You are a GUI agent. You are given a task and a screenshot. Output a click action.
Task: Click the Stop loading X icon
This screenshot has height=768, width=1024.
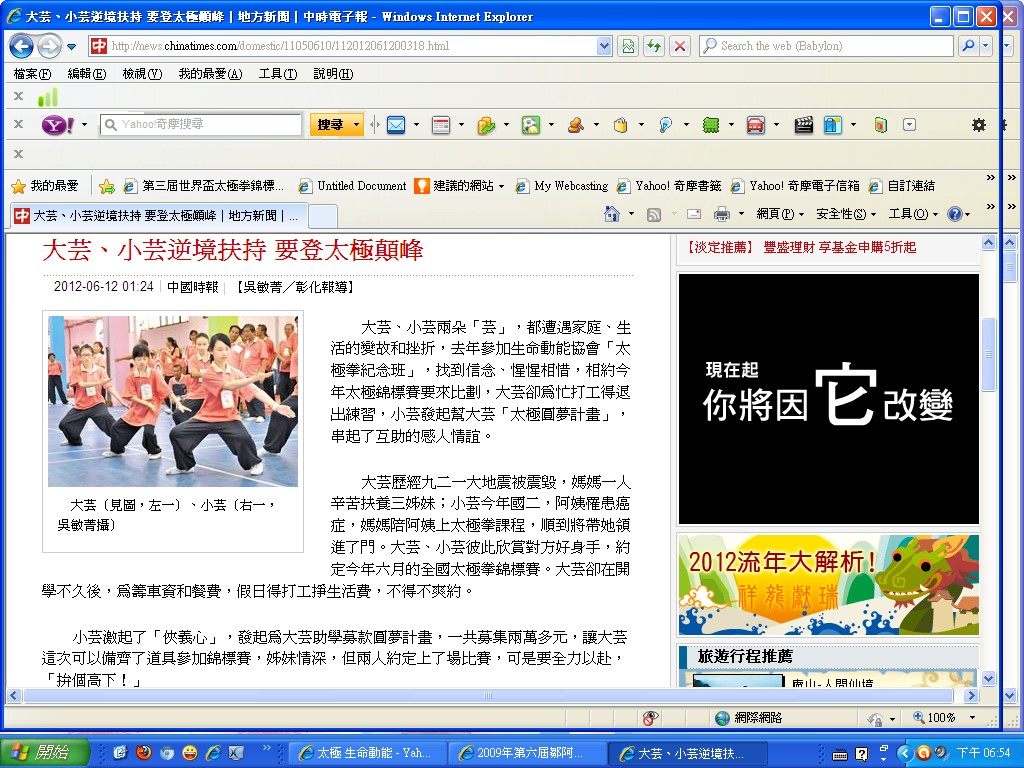pyautogui.click(x=680, y=46)
